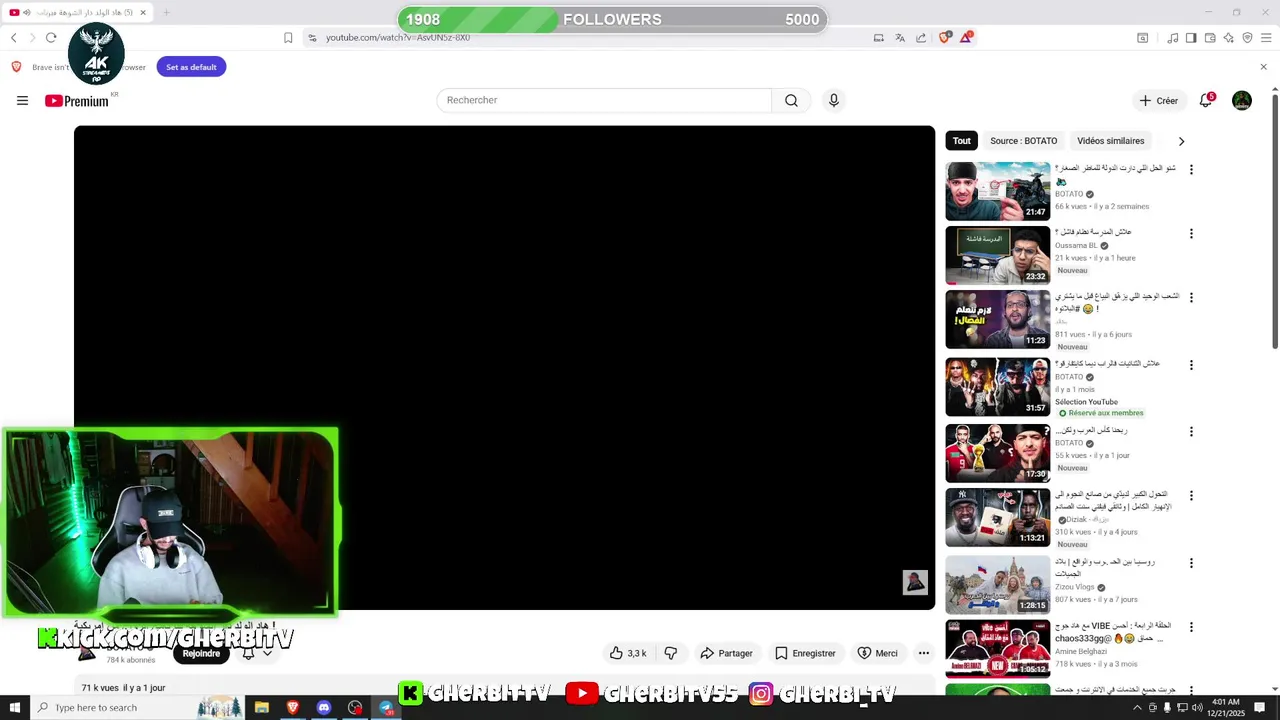Click the Rejoindre button
Viewport: 1280px width, 720px height.
[x=201, y=653]
